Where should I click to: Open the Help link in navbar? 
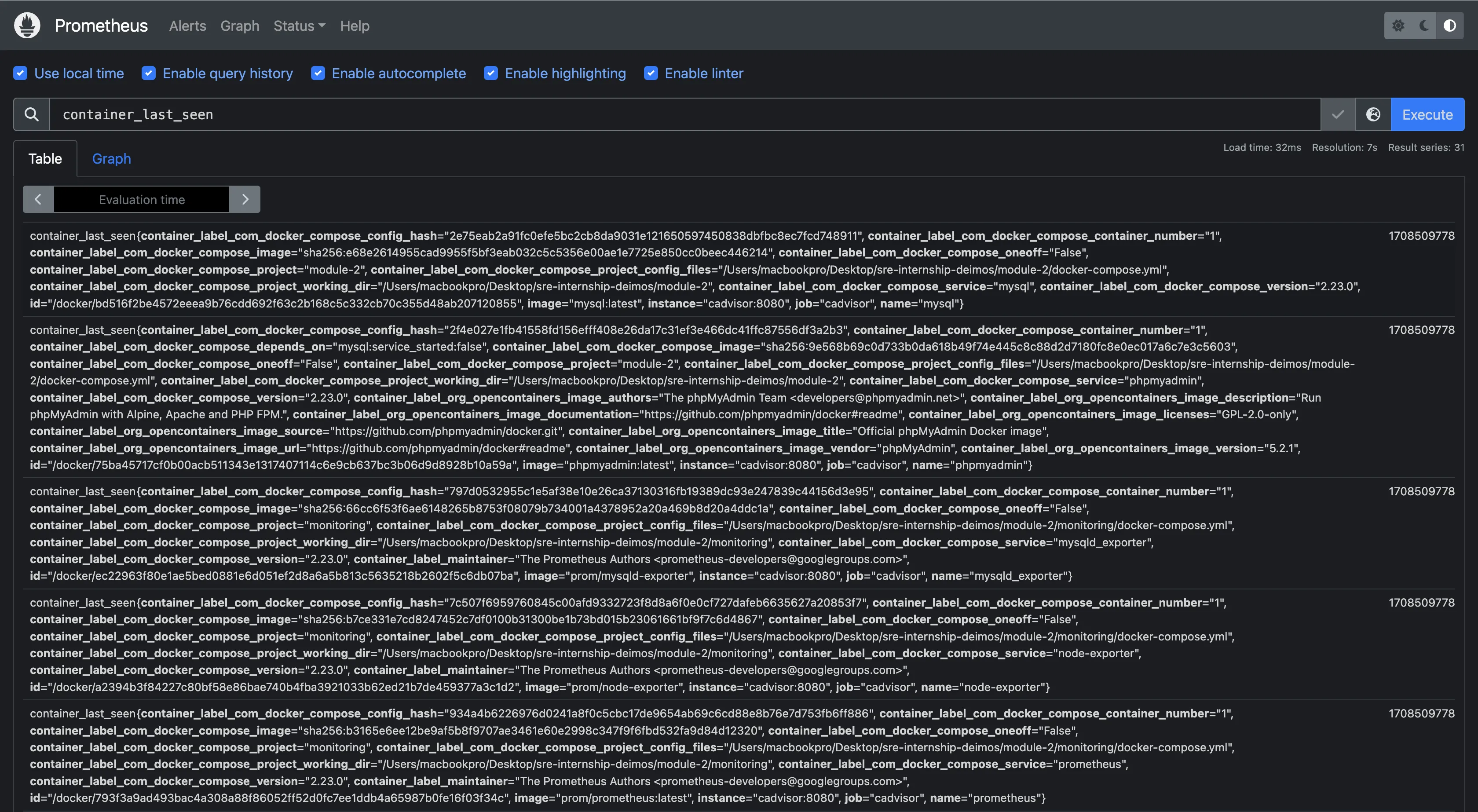355,26
